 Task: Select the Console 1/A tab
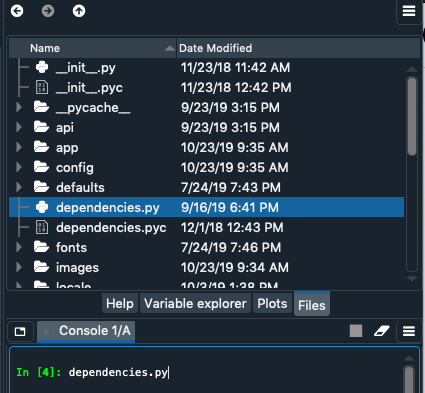tap(86, 332)
